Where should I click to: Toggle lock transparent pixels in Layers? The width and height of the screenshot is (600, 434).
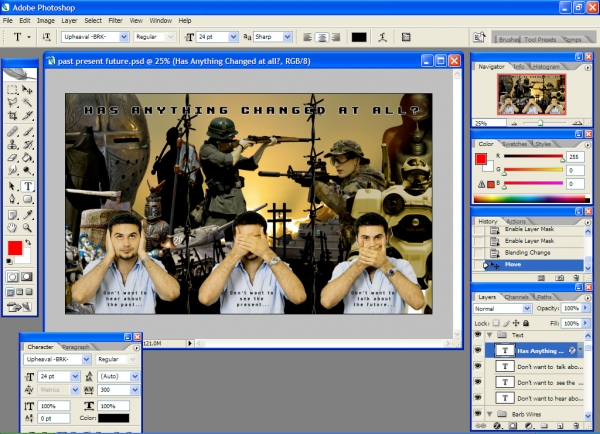[496, 323]
